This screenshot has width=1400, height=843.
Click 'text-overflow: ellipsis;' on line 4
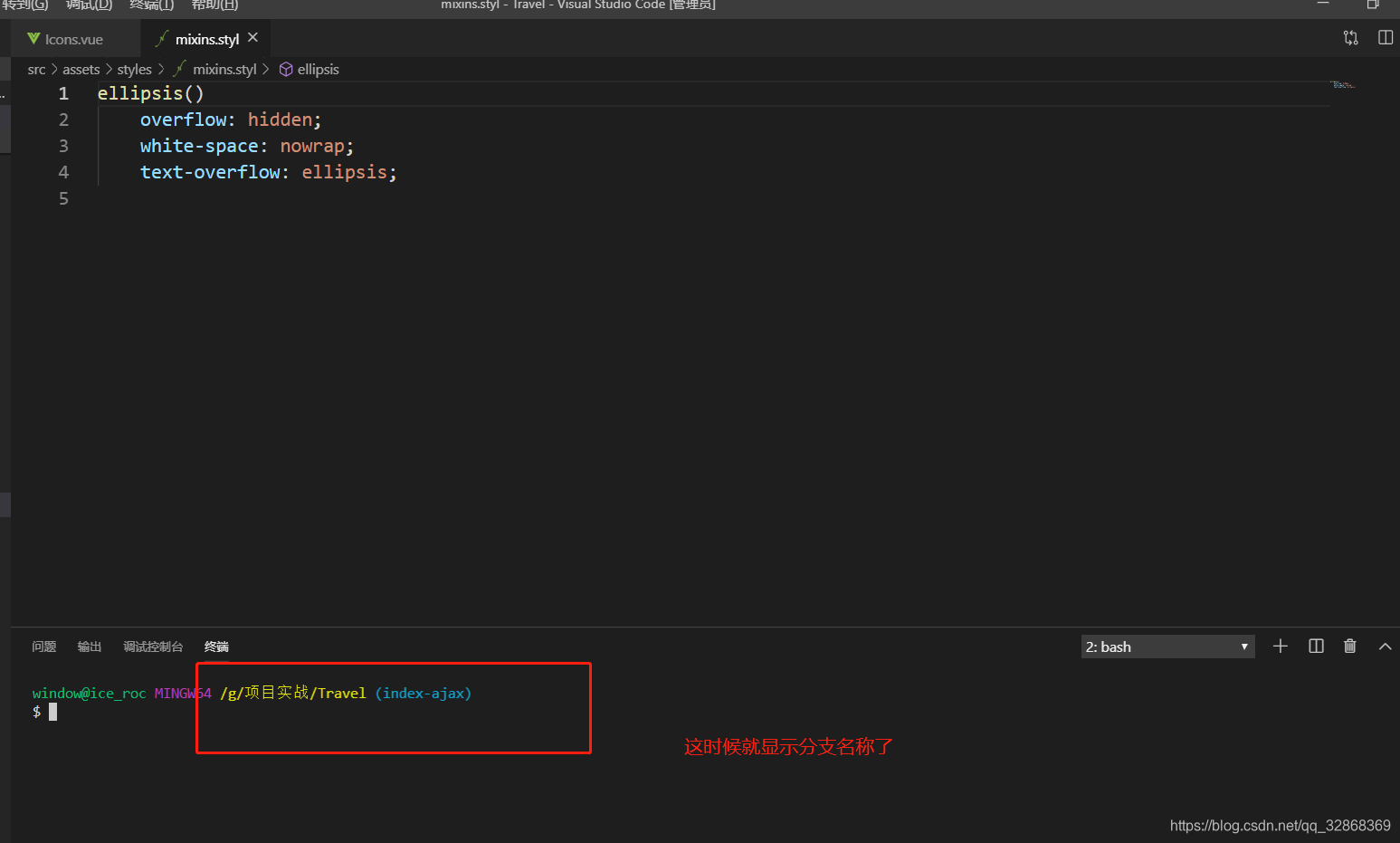(269, 172)
